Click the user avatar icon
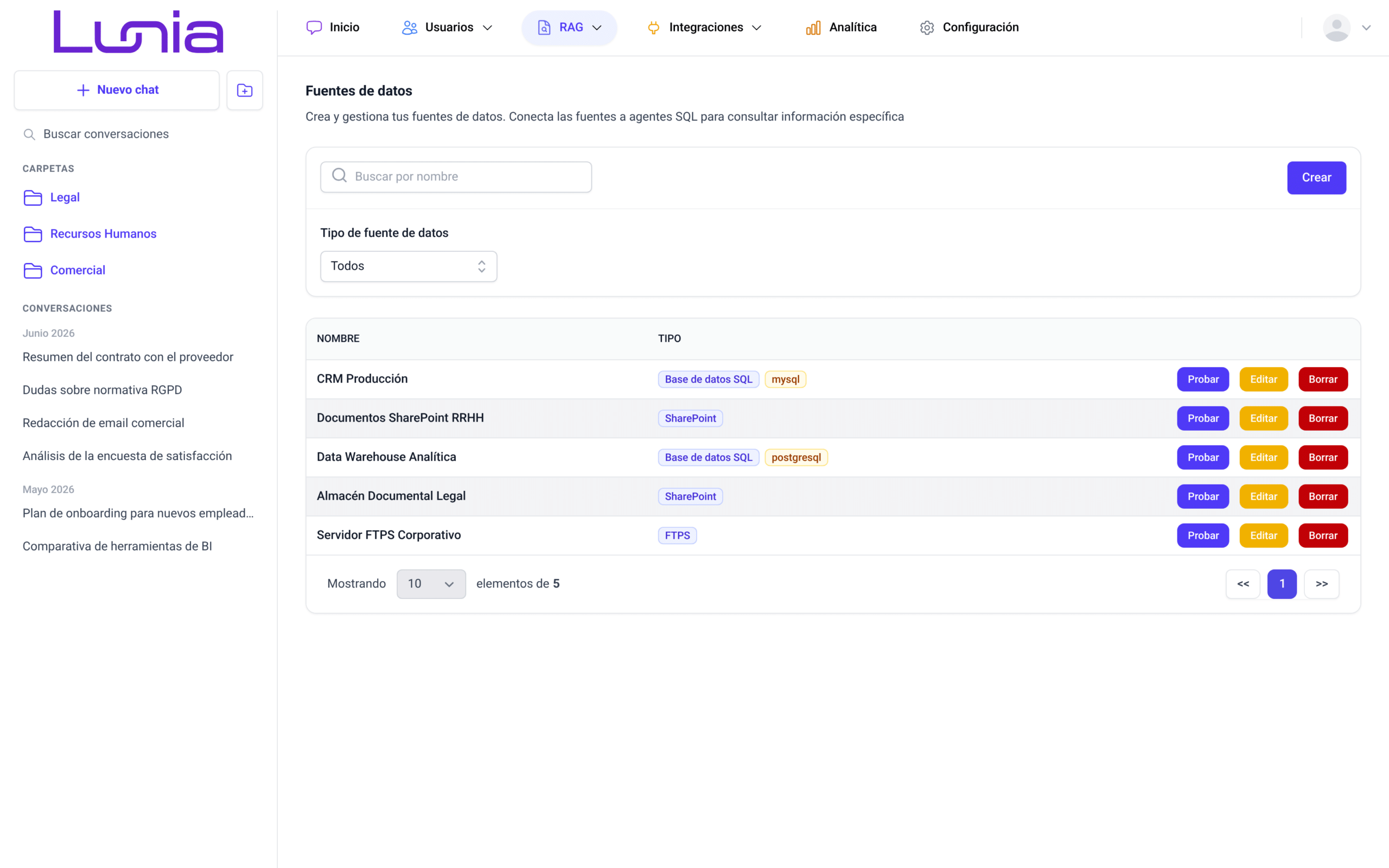 click(1336, 28)
